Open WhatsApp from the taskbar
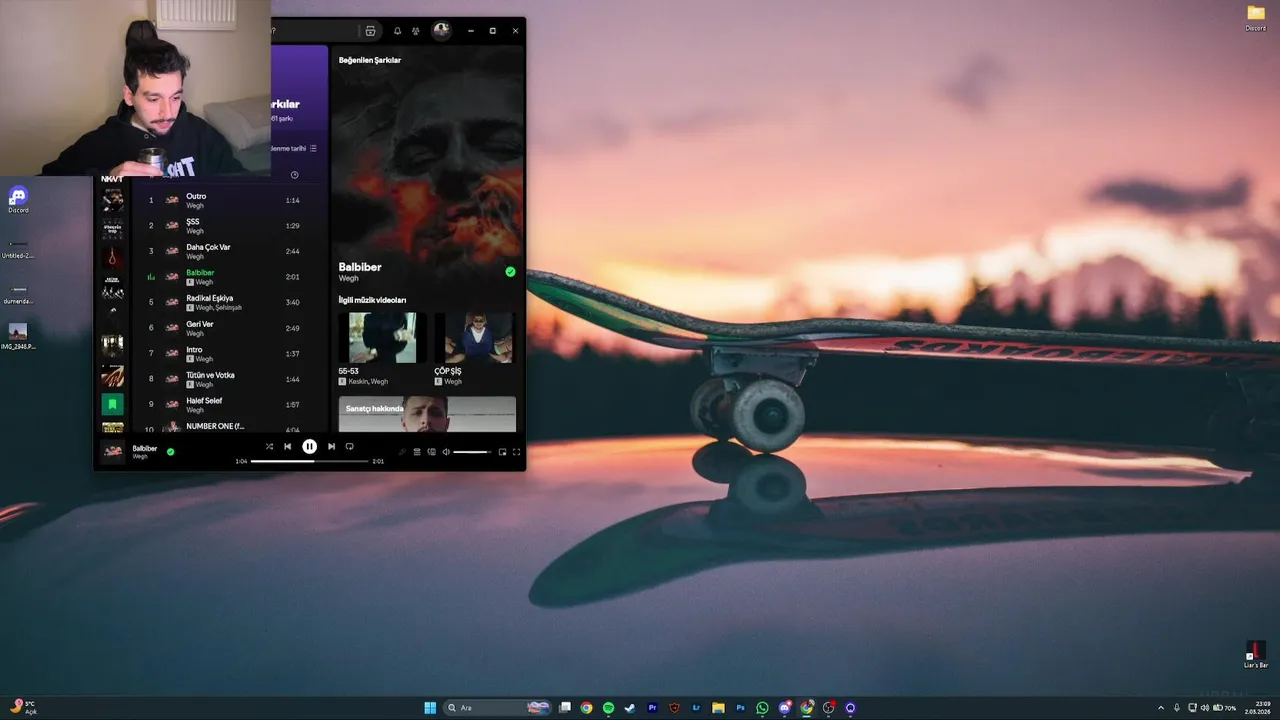 pyautogui.click(x=763, y=708)
